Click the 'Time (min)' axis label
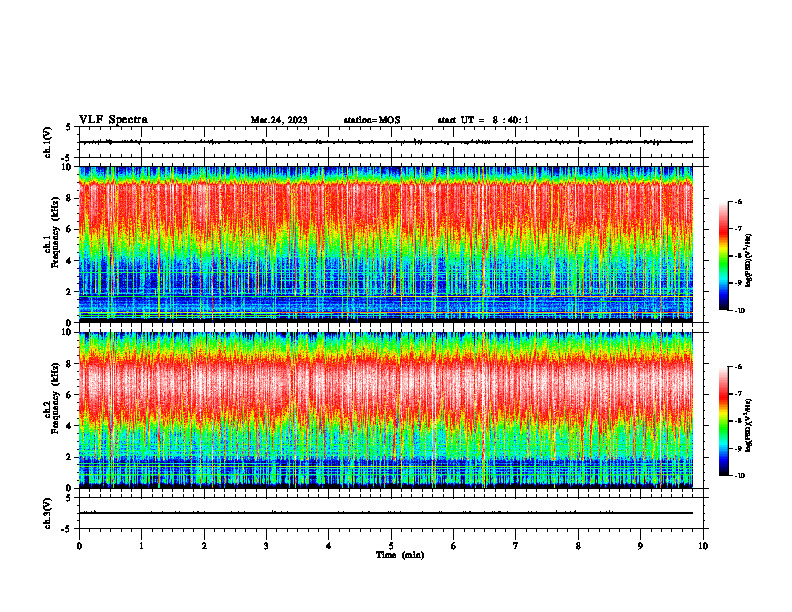 coord(400,555)
